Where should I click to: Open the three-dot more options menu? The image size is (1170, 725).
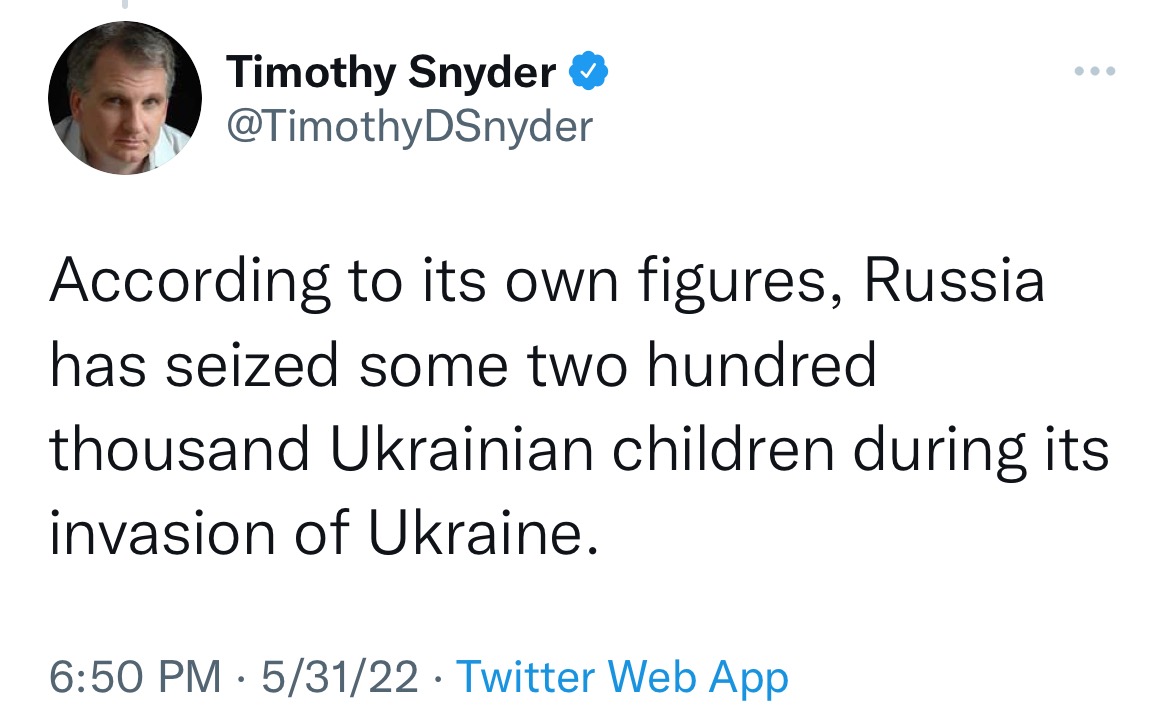(x=1095, y=72)
